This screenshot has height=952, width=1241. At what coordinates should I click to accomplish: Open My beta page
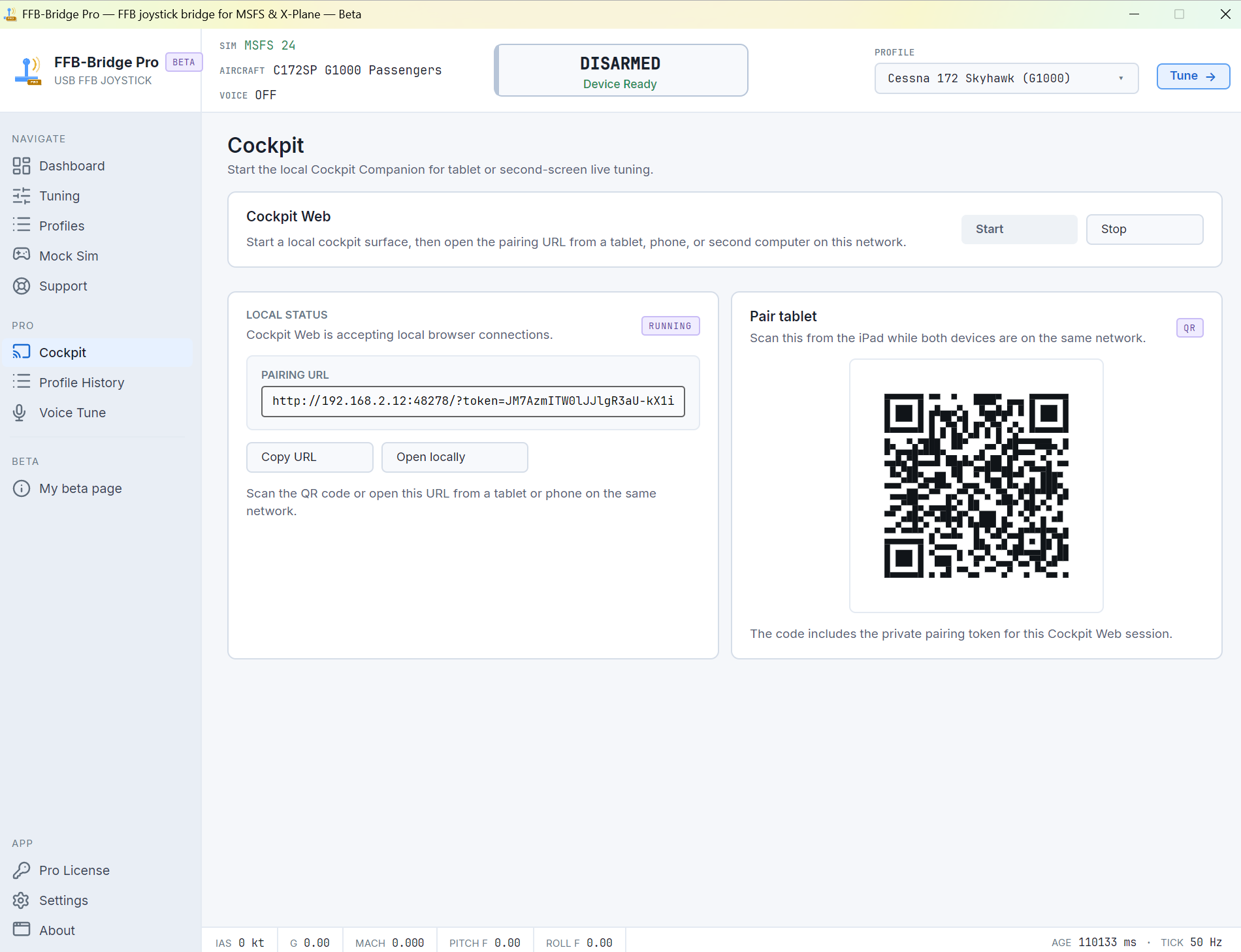(x=98, y=488)
